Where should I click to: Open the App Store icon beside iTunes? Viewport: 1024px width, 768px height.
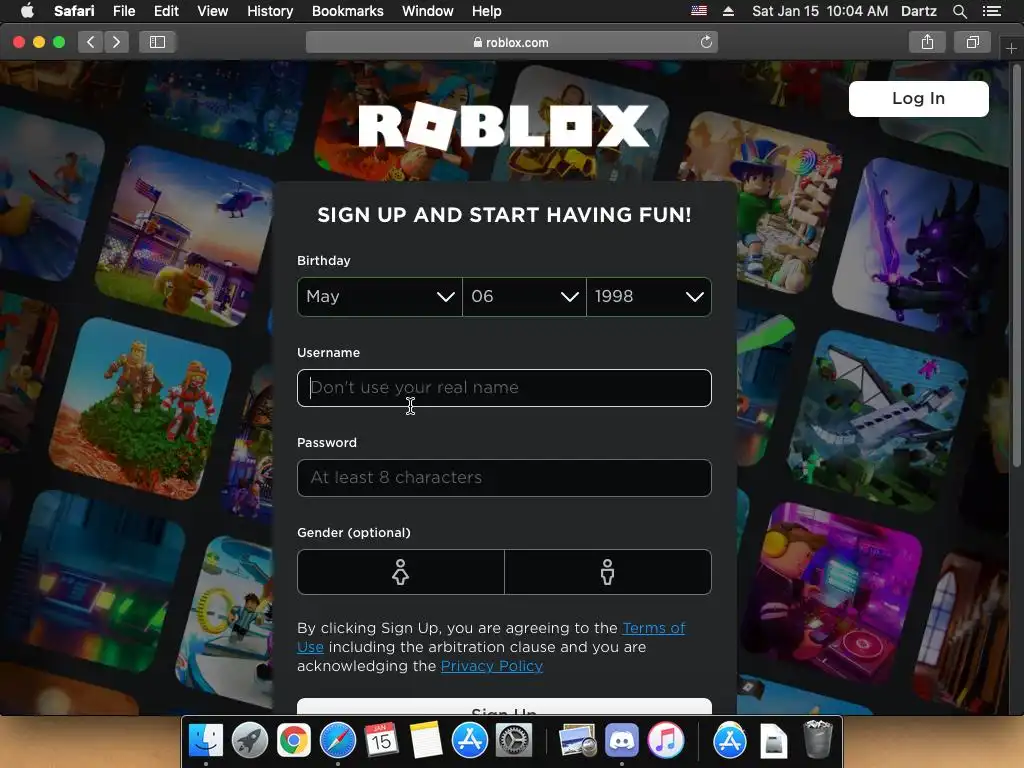pos(729,741)
